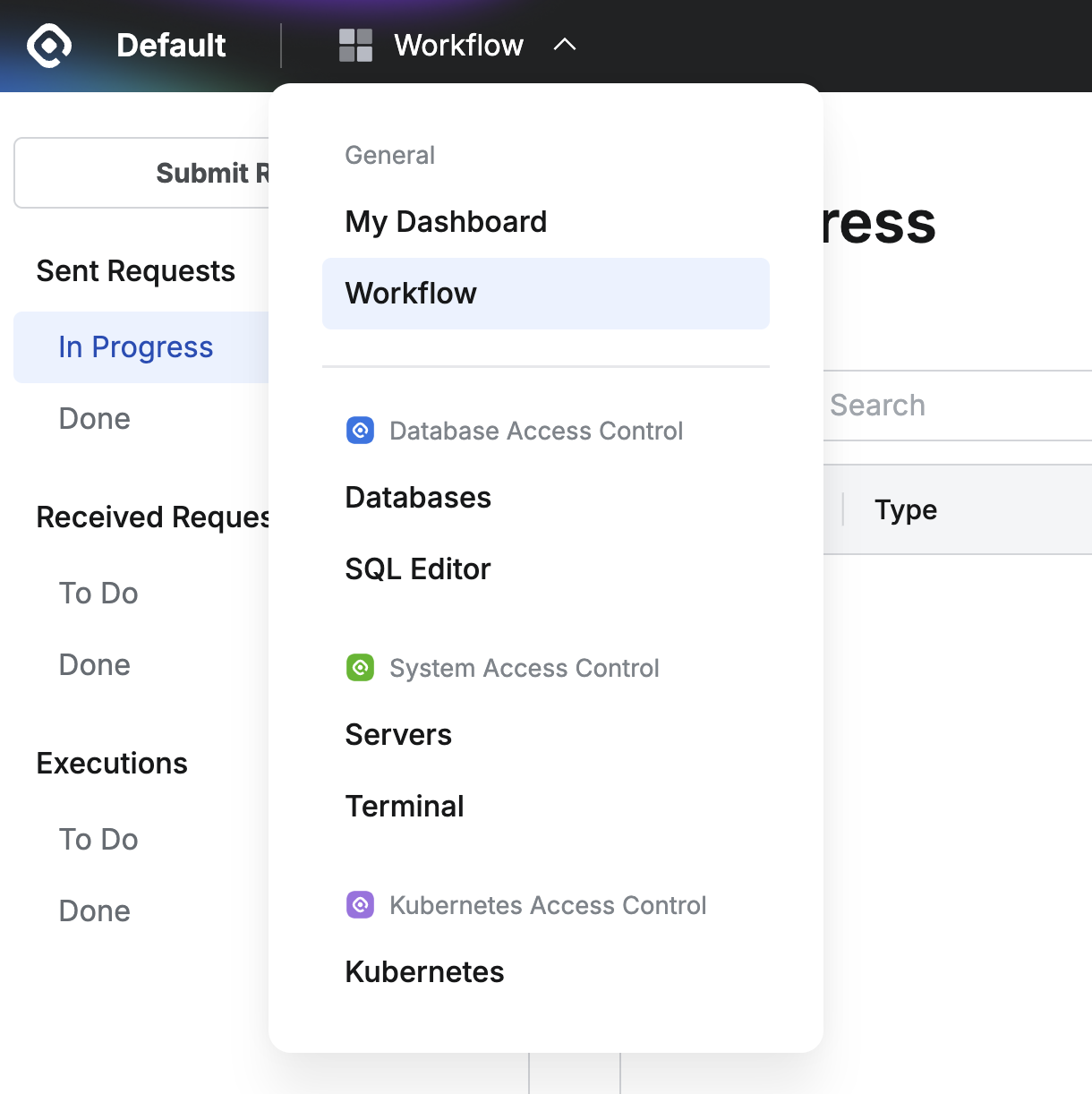Navigate to Servers
This screenshot has width=1092, height=1094.
coord(398,735)
